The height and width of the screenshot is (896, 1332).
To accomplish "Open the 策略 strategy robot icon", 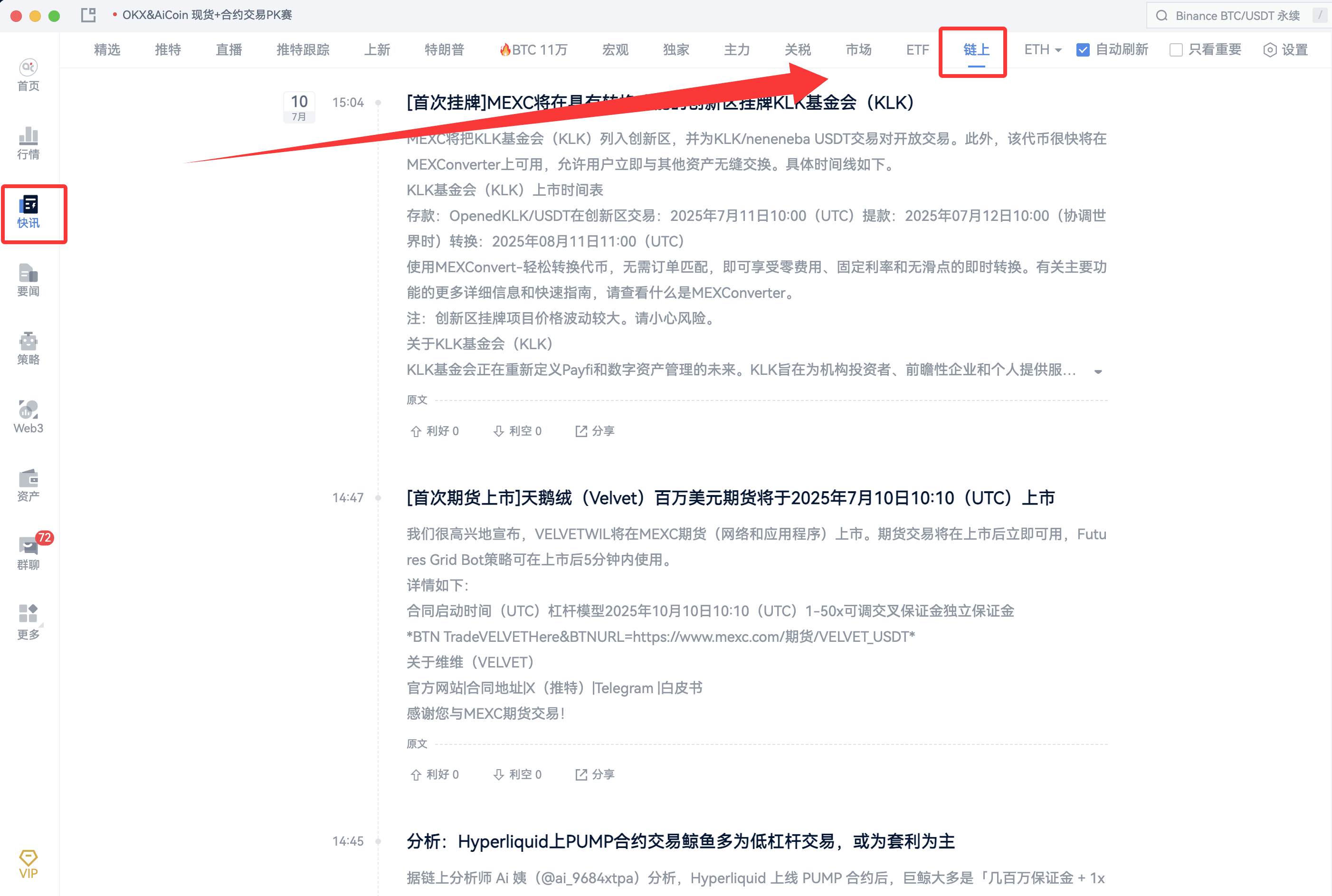I will tap(28, 349).
